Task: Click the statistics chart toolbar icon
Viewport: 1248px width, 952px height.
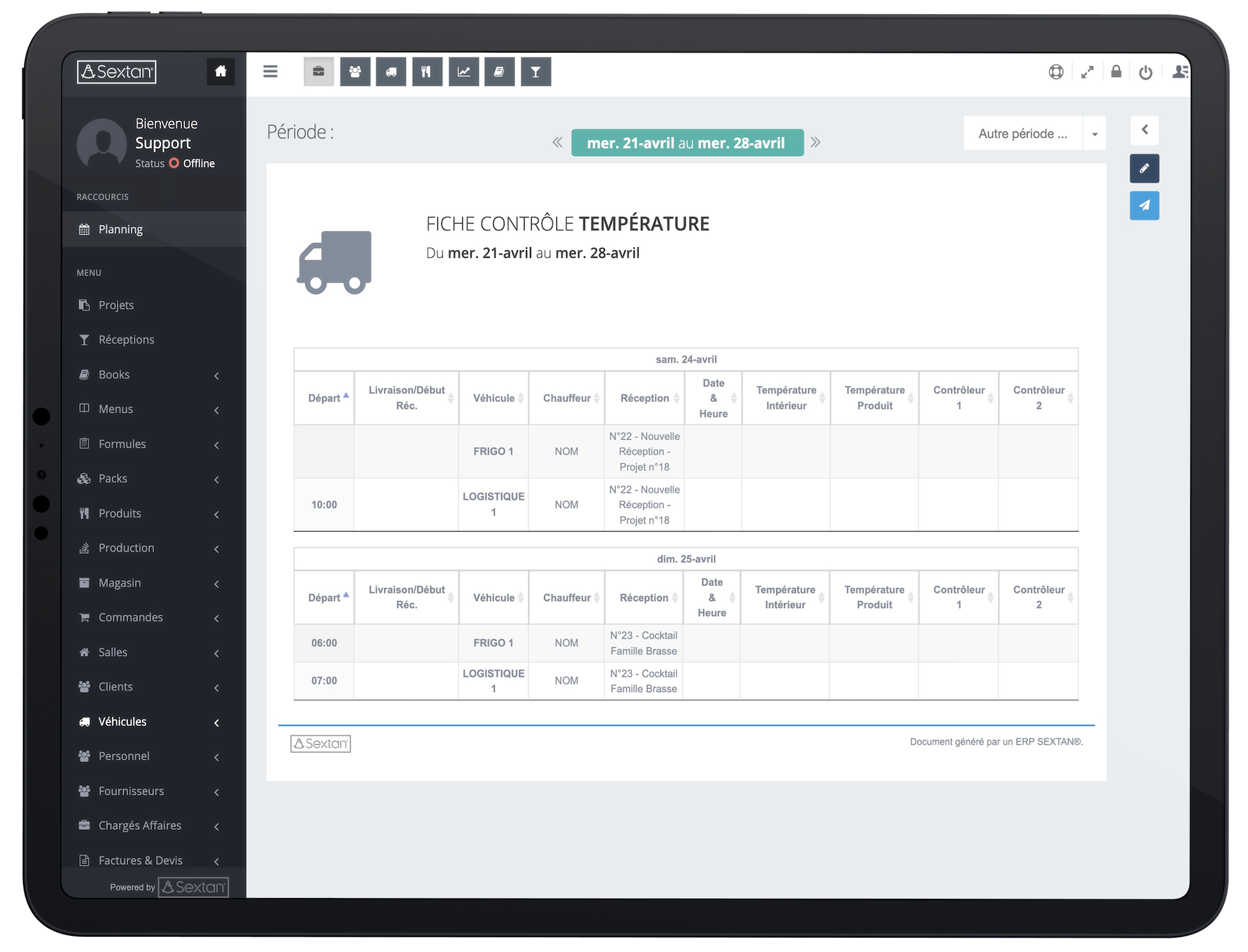Action: (x=464, y=71)
